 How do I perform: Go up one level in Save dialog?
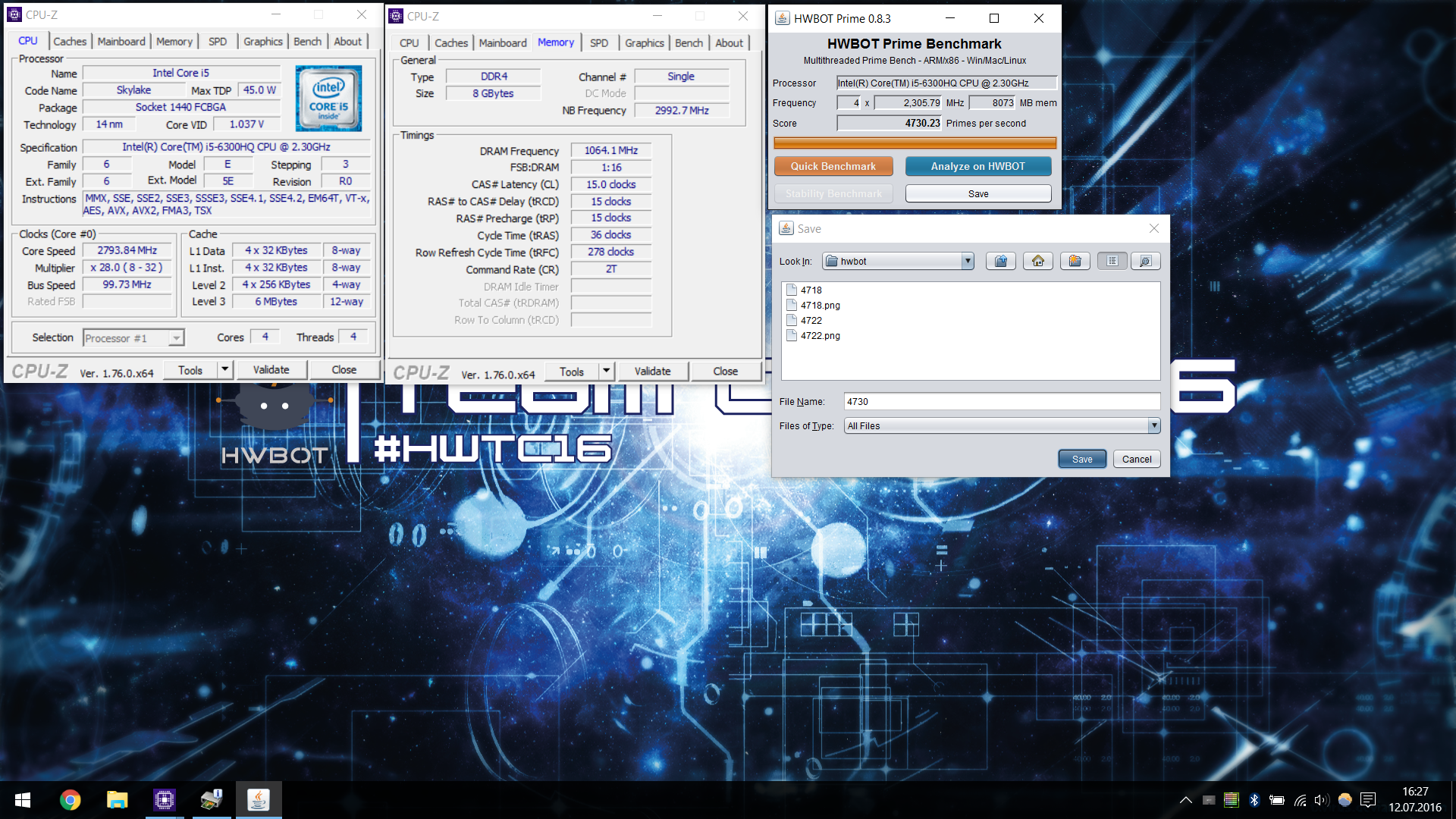(x=1001, y=261)
